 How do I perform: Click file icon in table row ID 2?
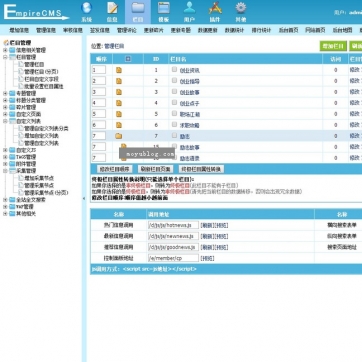pos(119,81)
